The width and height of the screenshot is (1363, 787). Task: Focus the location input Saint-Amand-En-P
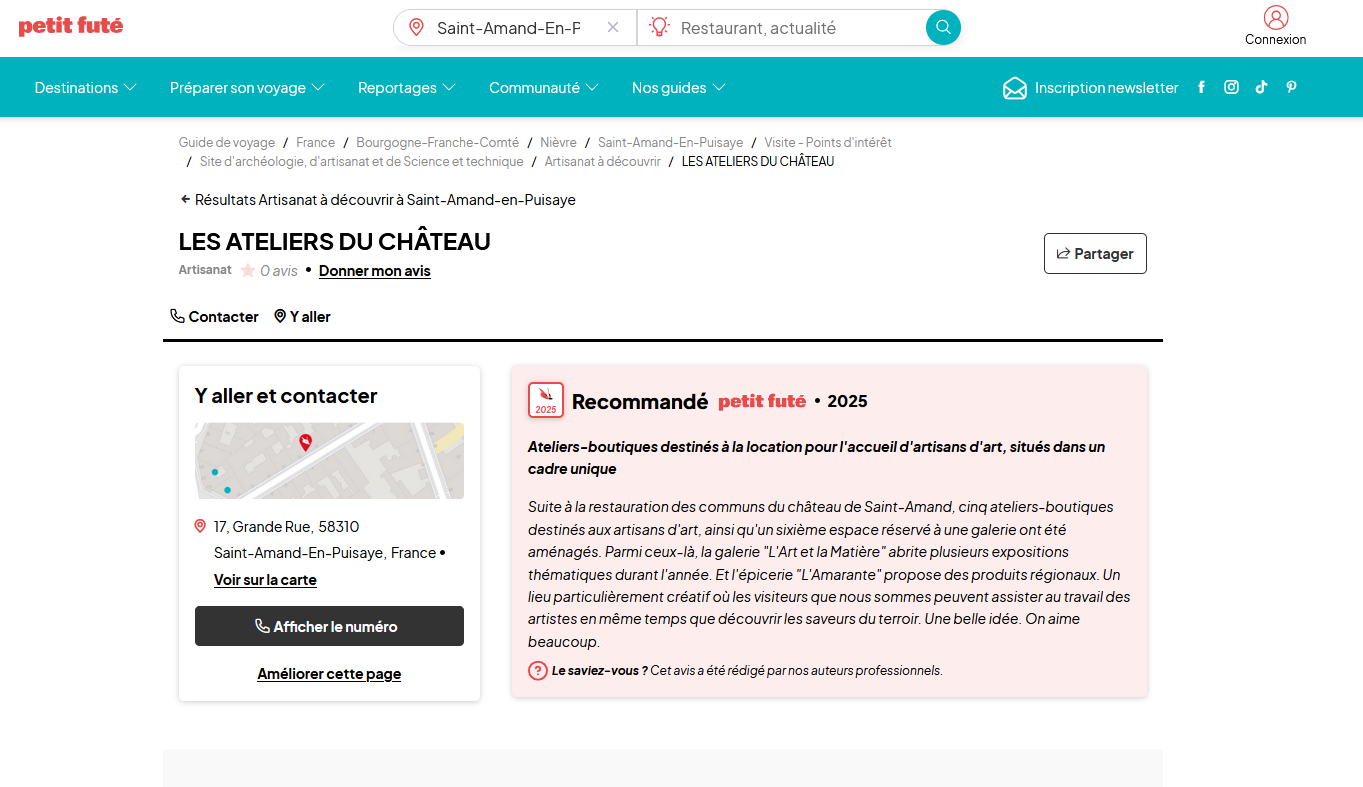click(x=509, y=28)
